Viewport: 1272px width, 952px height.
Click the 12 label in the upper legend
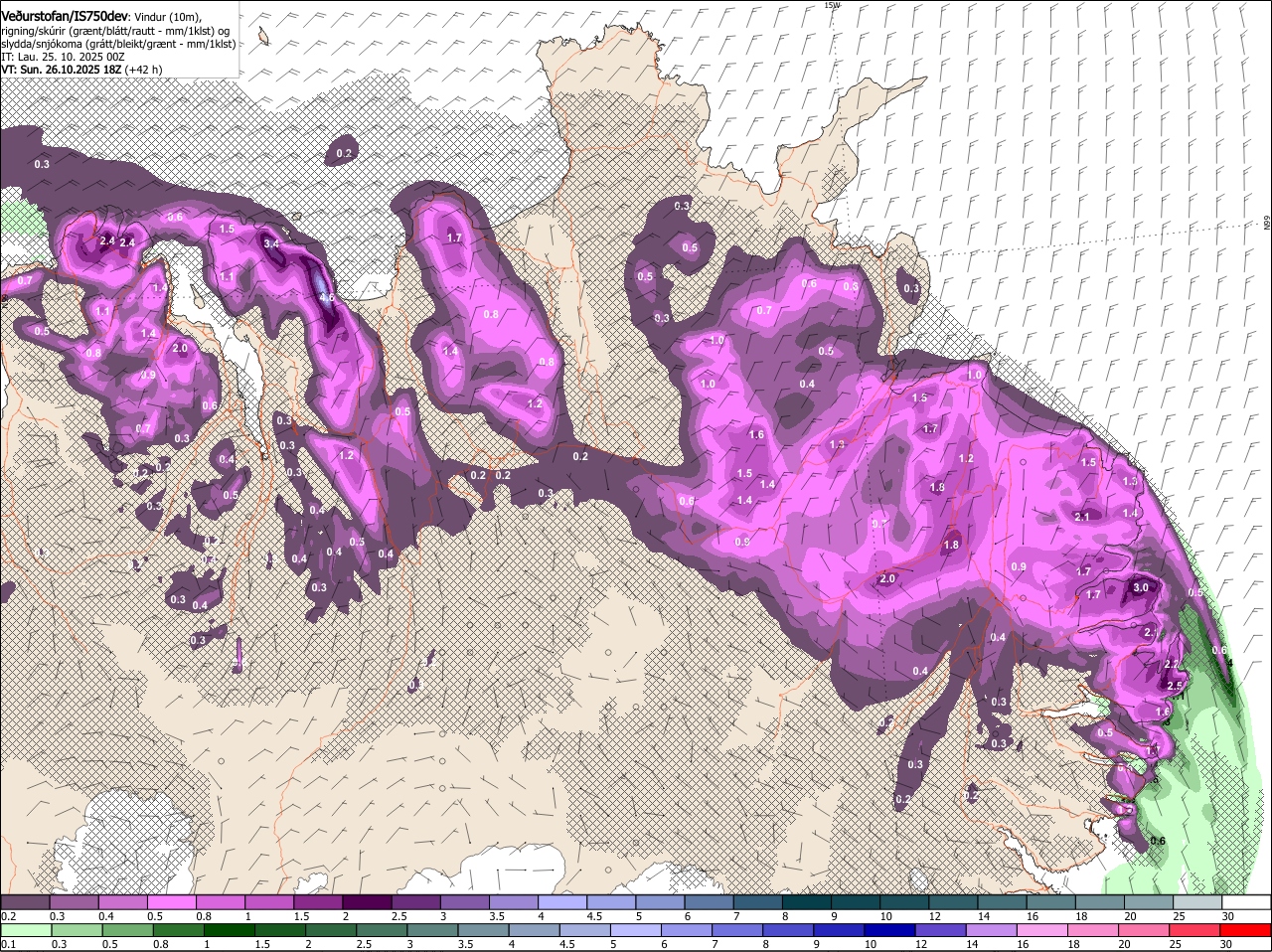(x=934, y=916)
